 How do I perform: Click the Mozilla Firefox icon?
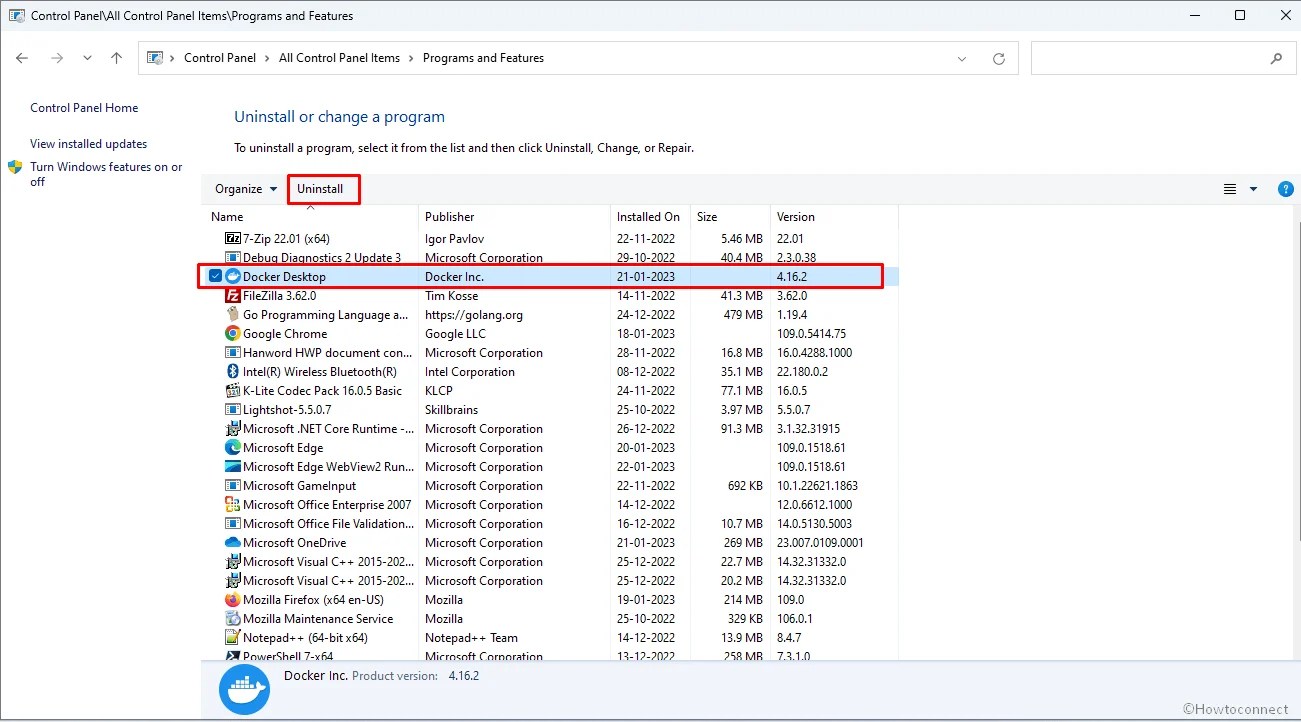click(x=232, y=599)
